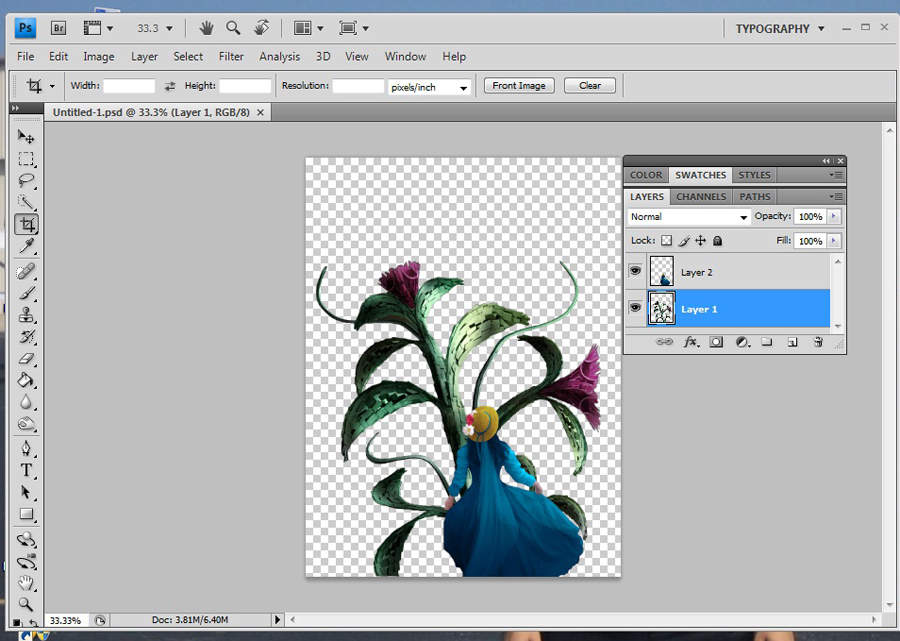Add a layer mask
Screen dimensions: 900x641
coord(716,342)
